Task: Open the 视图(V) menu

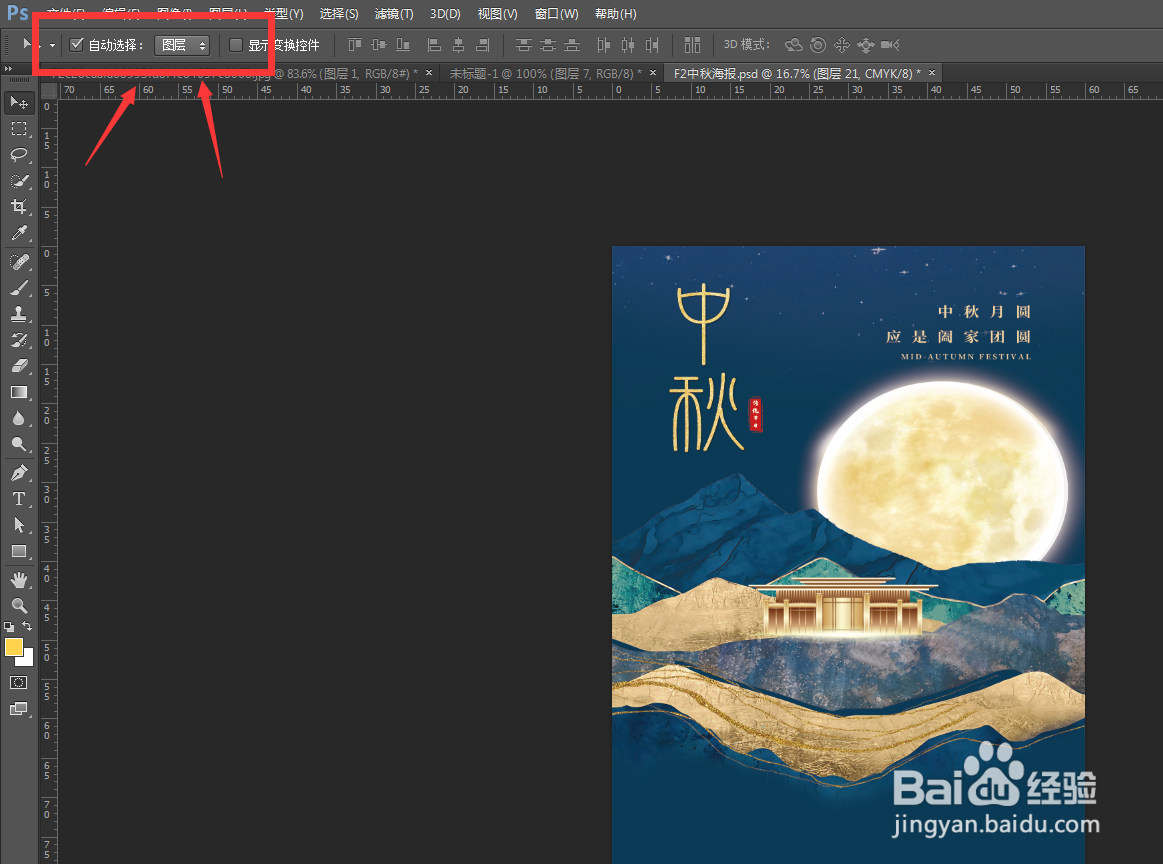Action: (498, 14)
